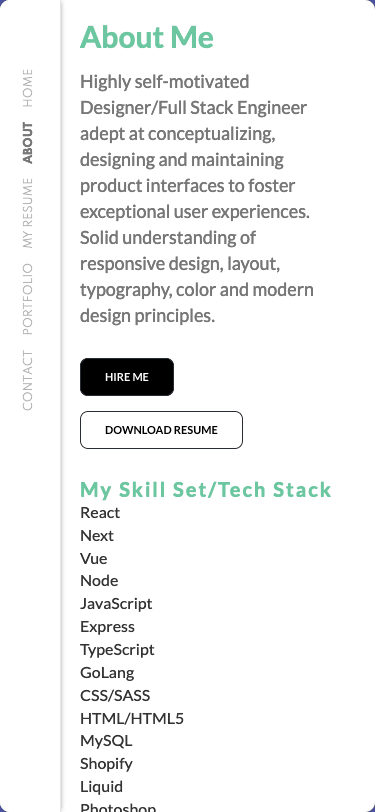The height and width of the screenshot is (812, 375).
Task: Click the Express list item
Action: [x=107, y=627]
